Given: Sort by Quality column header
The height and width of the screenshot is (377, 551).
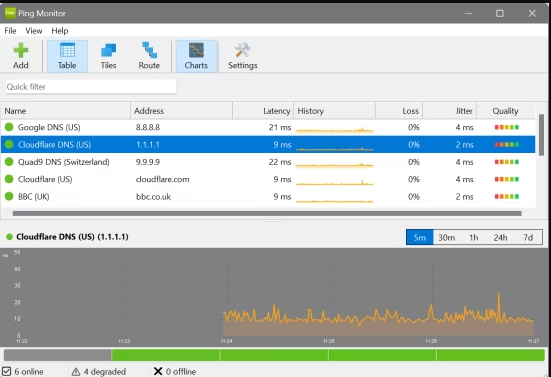Looking at the screenshot, I should coord(506,111).
